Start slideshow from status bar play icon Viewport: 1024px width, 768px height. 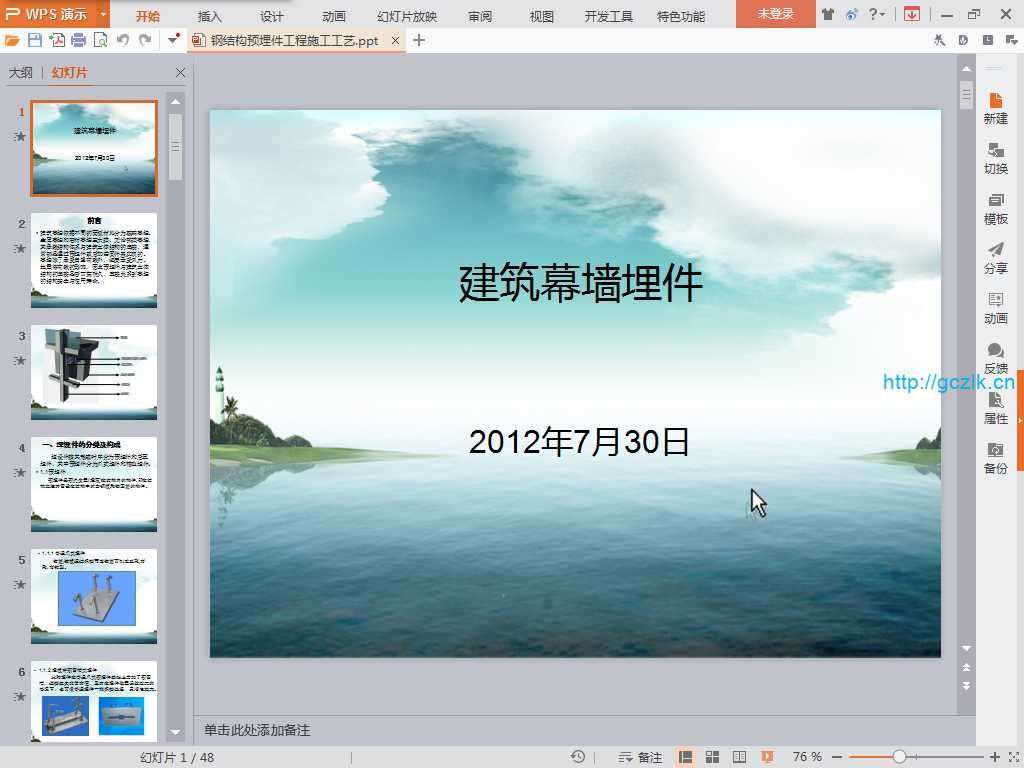(767, 757)
